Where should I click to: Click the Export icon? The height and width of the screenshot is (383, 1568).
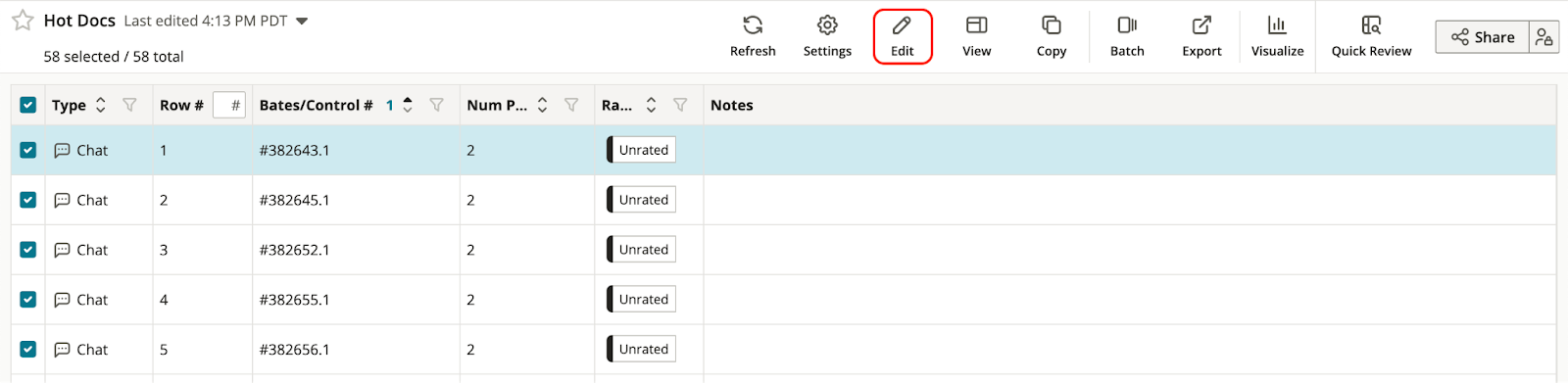1201,25
